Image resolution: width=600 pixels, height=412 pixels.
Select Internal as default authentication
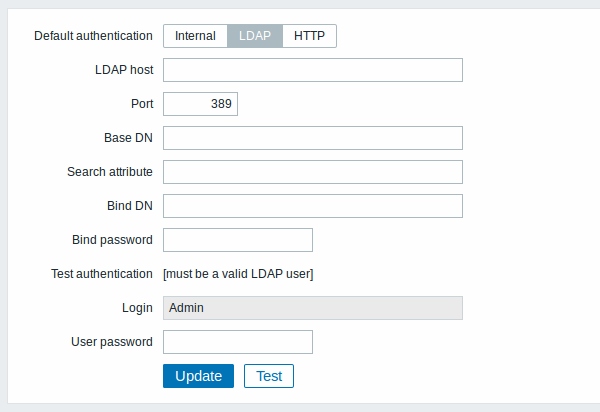click(195, 36)
